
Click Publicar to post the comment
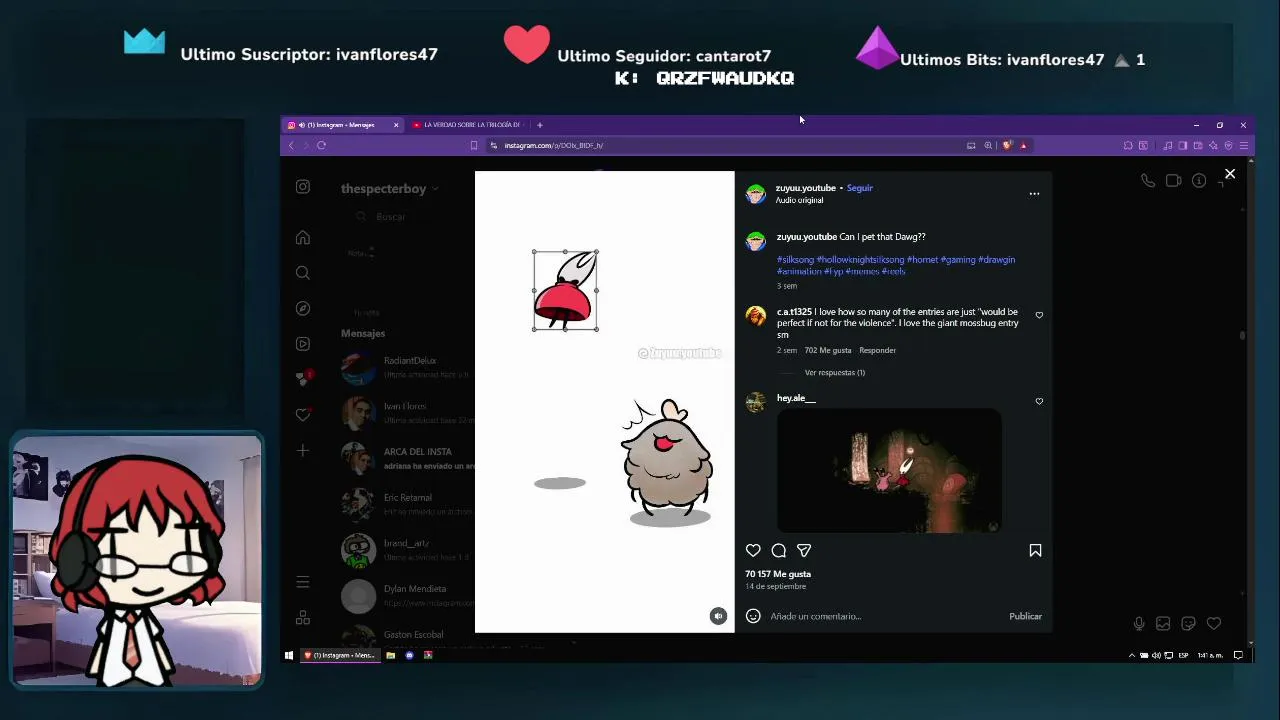click(1025, 616)
